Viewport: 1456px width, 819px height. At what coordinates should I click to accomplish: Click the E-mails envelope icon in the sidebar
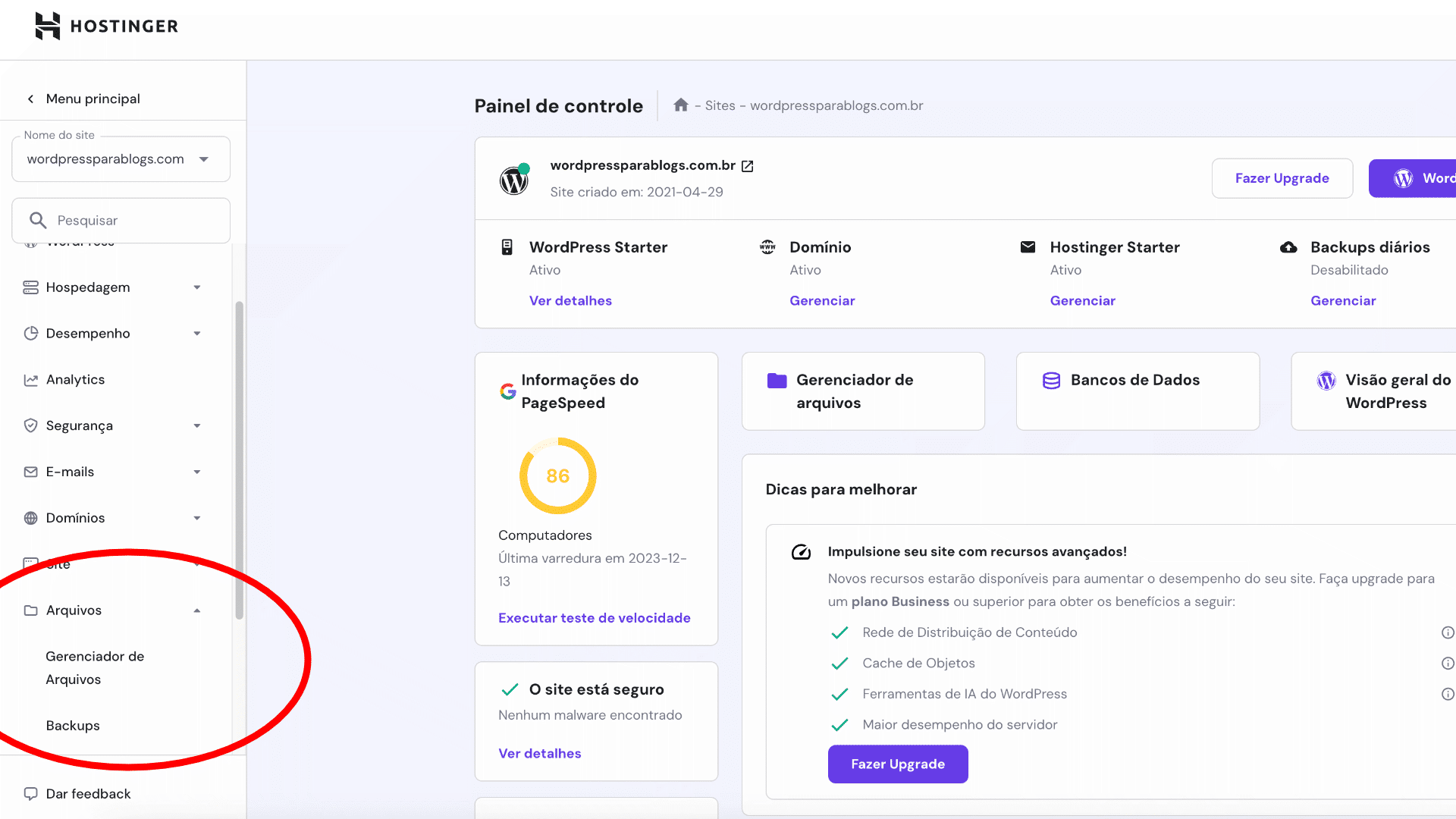click(x=30, y=472)
